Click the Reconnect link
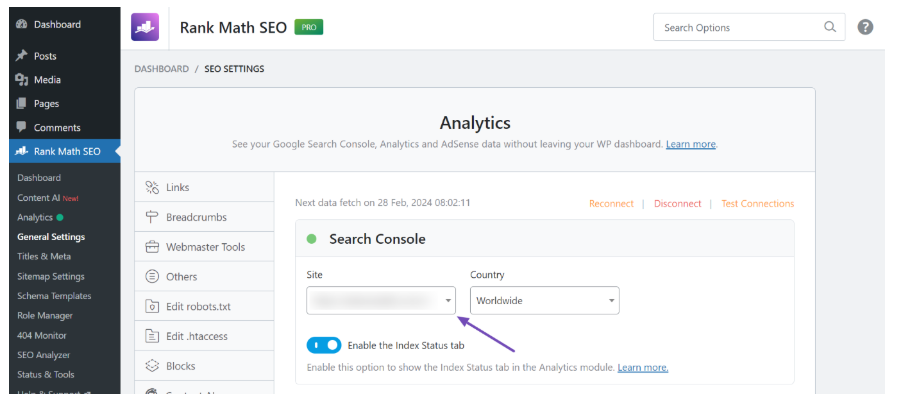This screenshot has width=900, height=400. (x=611, y=203)
